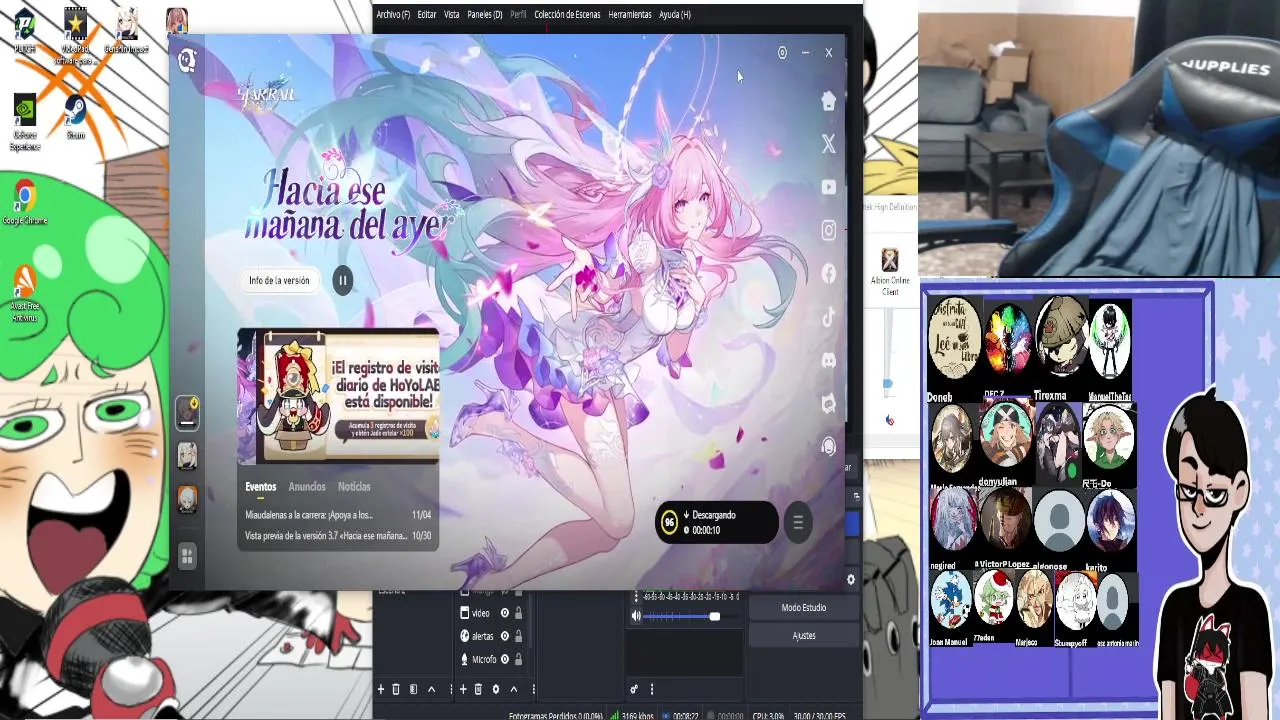Open the Vista menu in OBS

[x=452, y=14]
